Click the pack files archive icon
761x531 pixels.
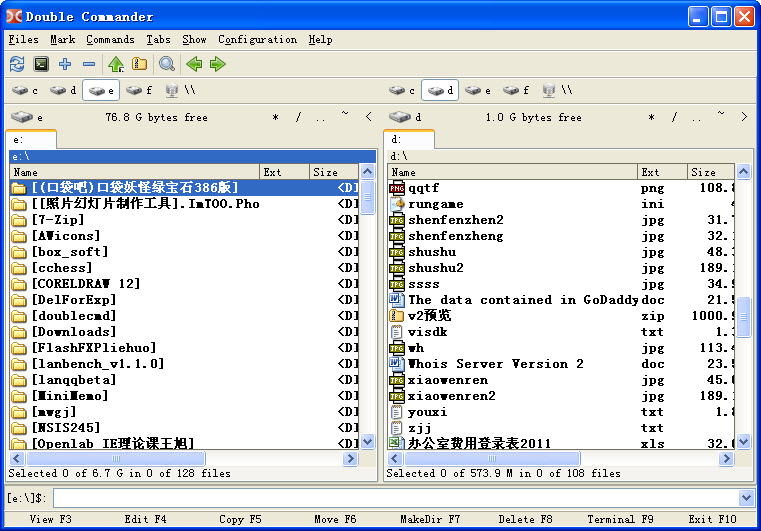[x=139, y=64]
